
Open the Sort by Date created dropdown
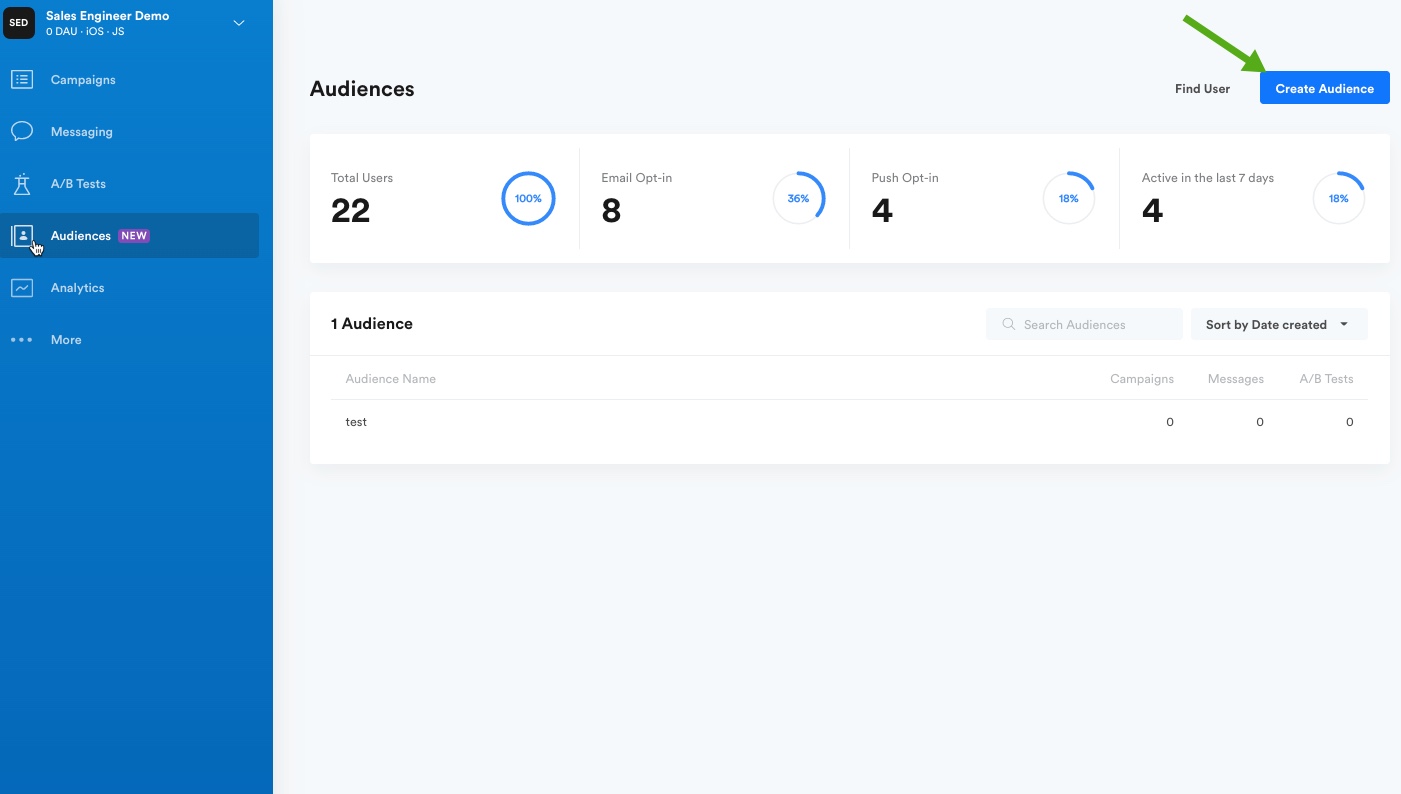[x=1278, y=324]
